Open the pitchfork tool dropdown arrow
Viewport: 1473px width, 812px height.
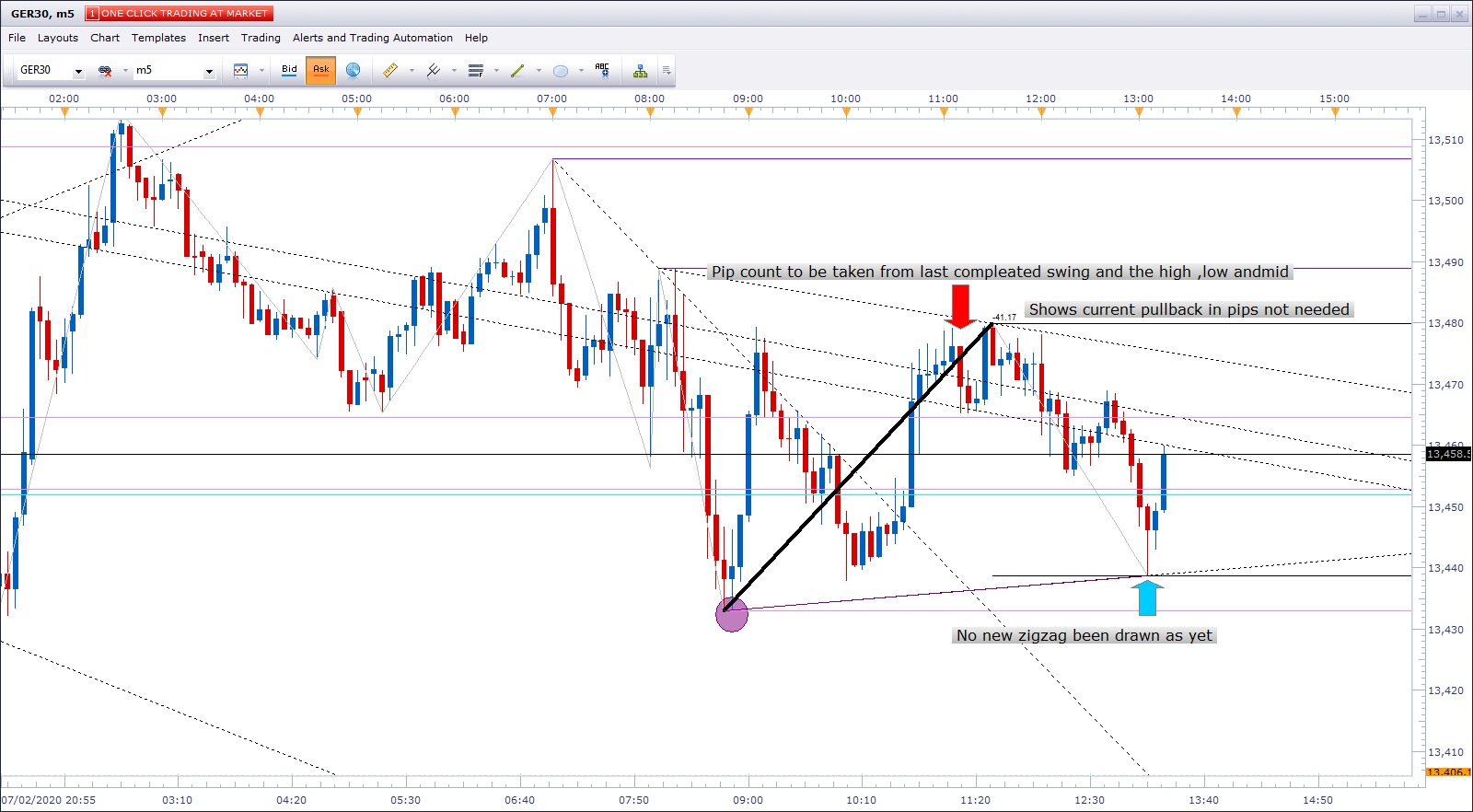point(454,70)
